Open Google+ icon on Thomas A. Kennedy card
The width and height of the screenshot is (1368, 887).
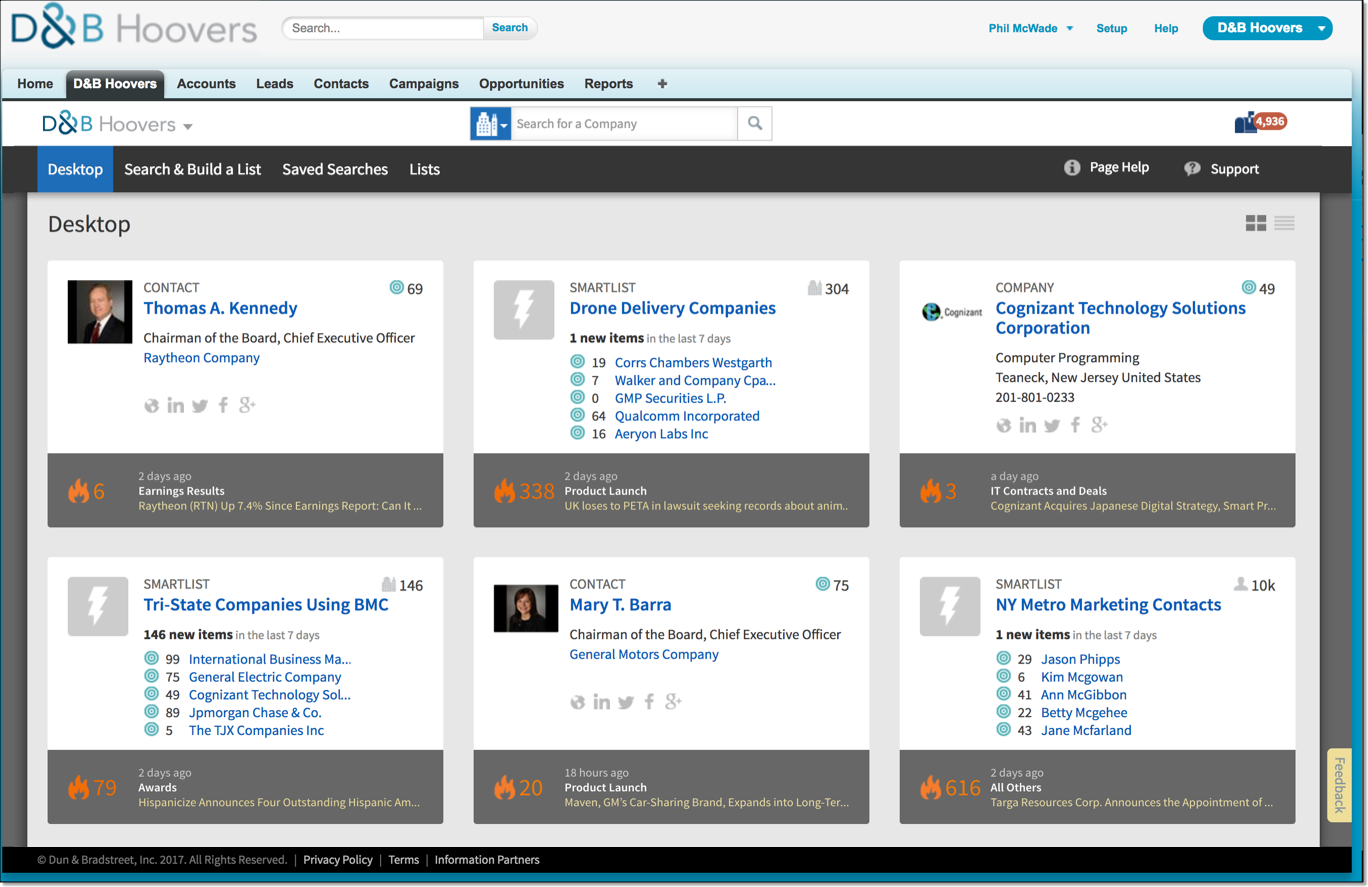pos(247,404)
